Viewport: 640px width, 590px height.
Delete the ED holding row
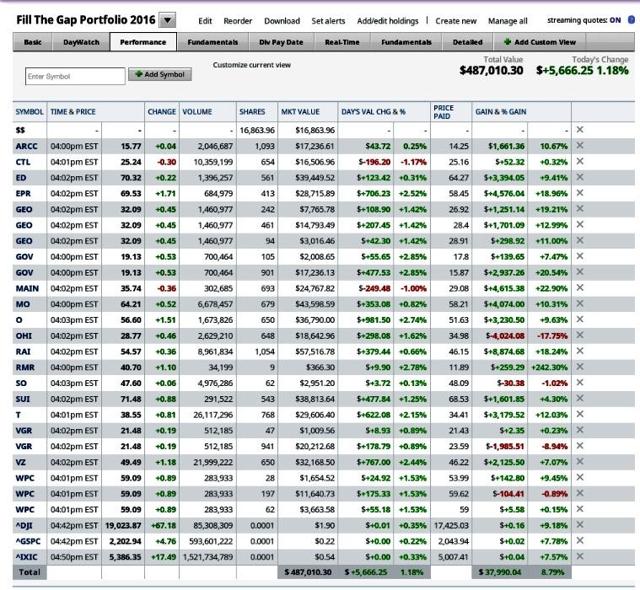[x=580, y=177]
